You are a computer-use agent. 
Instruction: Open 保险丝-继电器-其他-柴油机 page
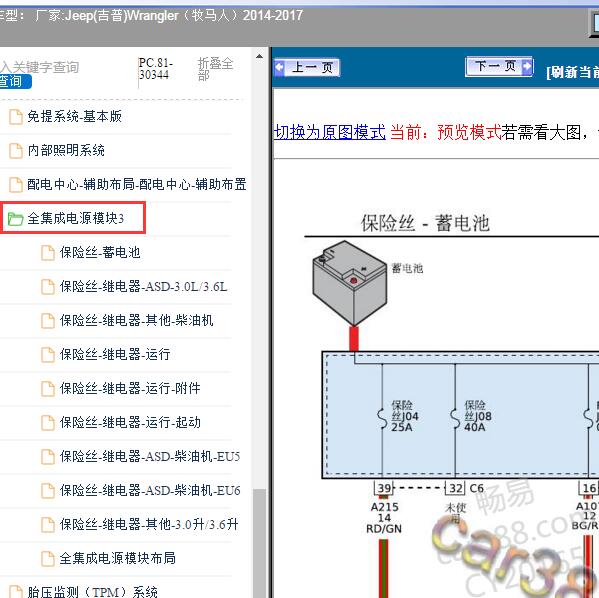click(x=136, y=320)
